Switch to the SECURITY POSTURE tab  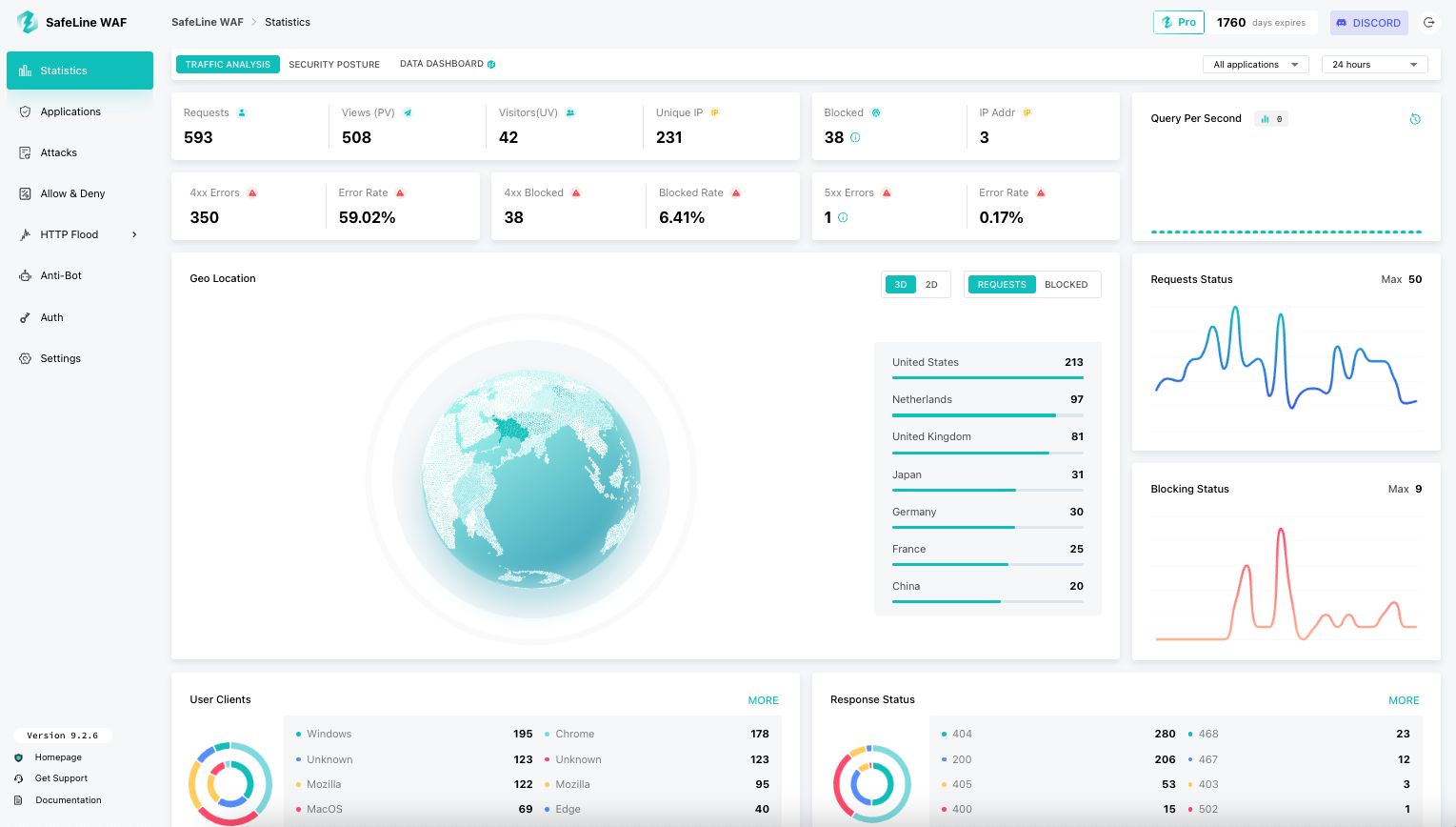334,65
